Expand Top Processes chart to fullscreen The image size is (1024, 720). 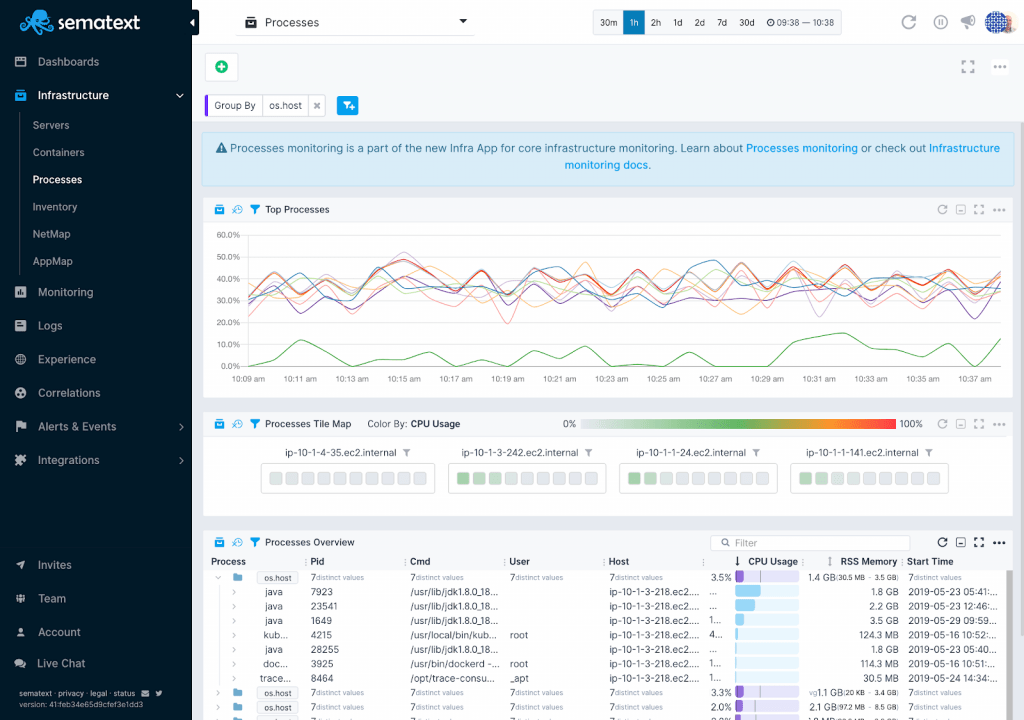[x=980, y=209]
